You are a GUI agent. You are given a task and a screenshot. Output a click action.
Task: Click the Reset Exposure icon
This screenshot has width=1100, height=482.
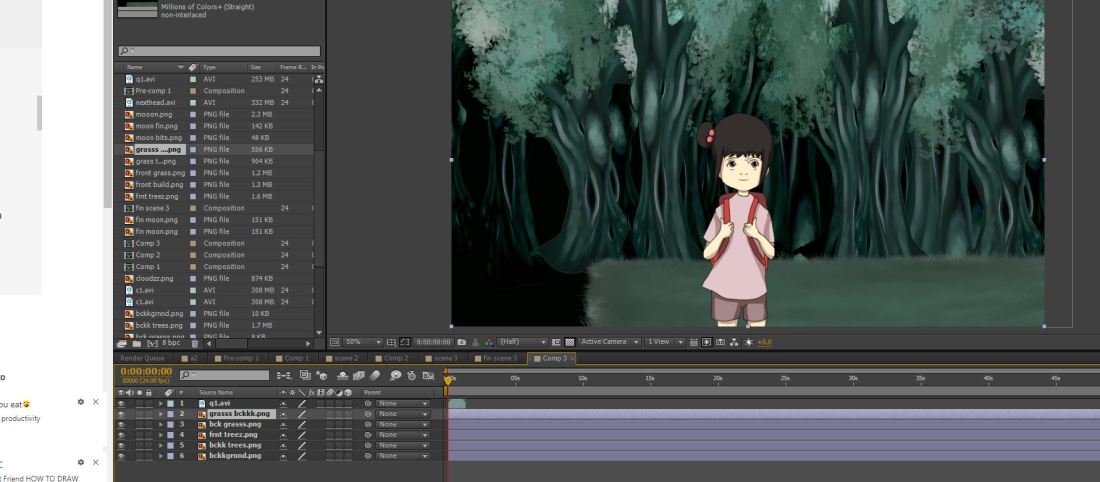(749, 342)
